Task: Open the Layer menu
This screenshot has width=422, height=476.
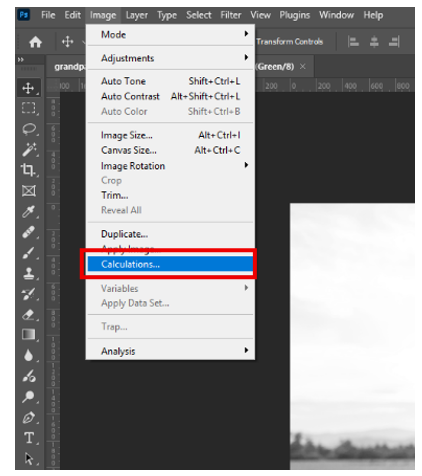Action: [137, 15]
